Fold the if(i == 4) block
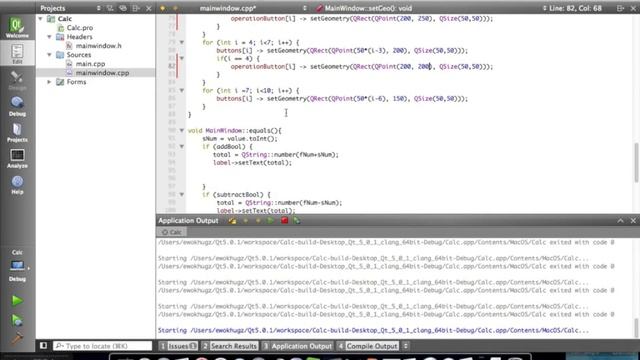Screen dimensions: 640x360 [x=182, y=58]
